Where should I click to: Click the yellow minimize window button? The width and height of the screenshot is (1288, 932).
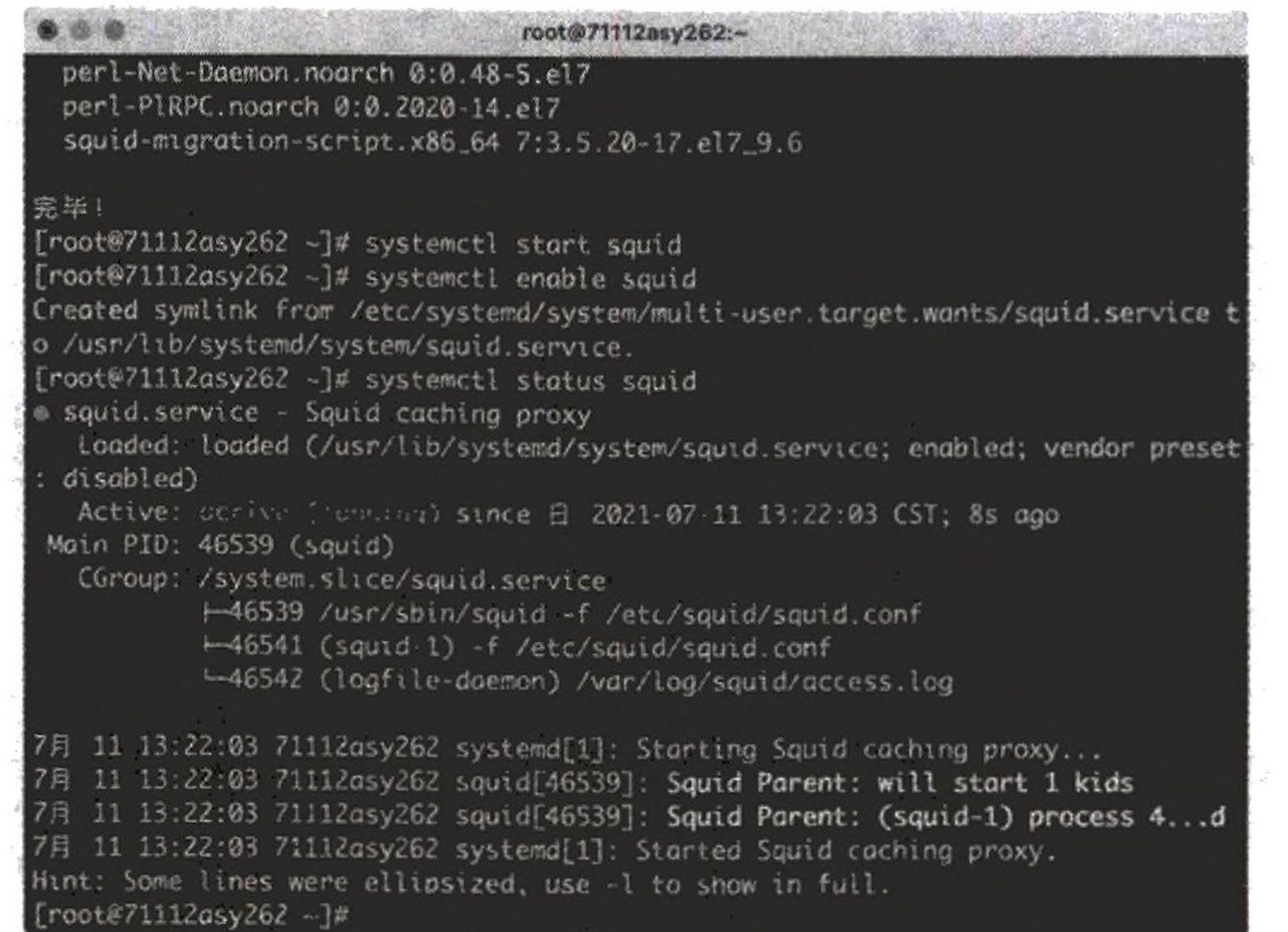click(81, 31)
